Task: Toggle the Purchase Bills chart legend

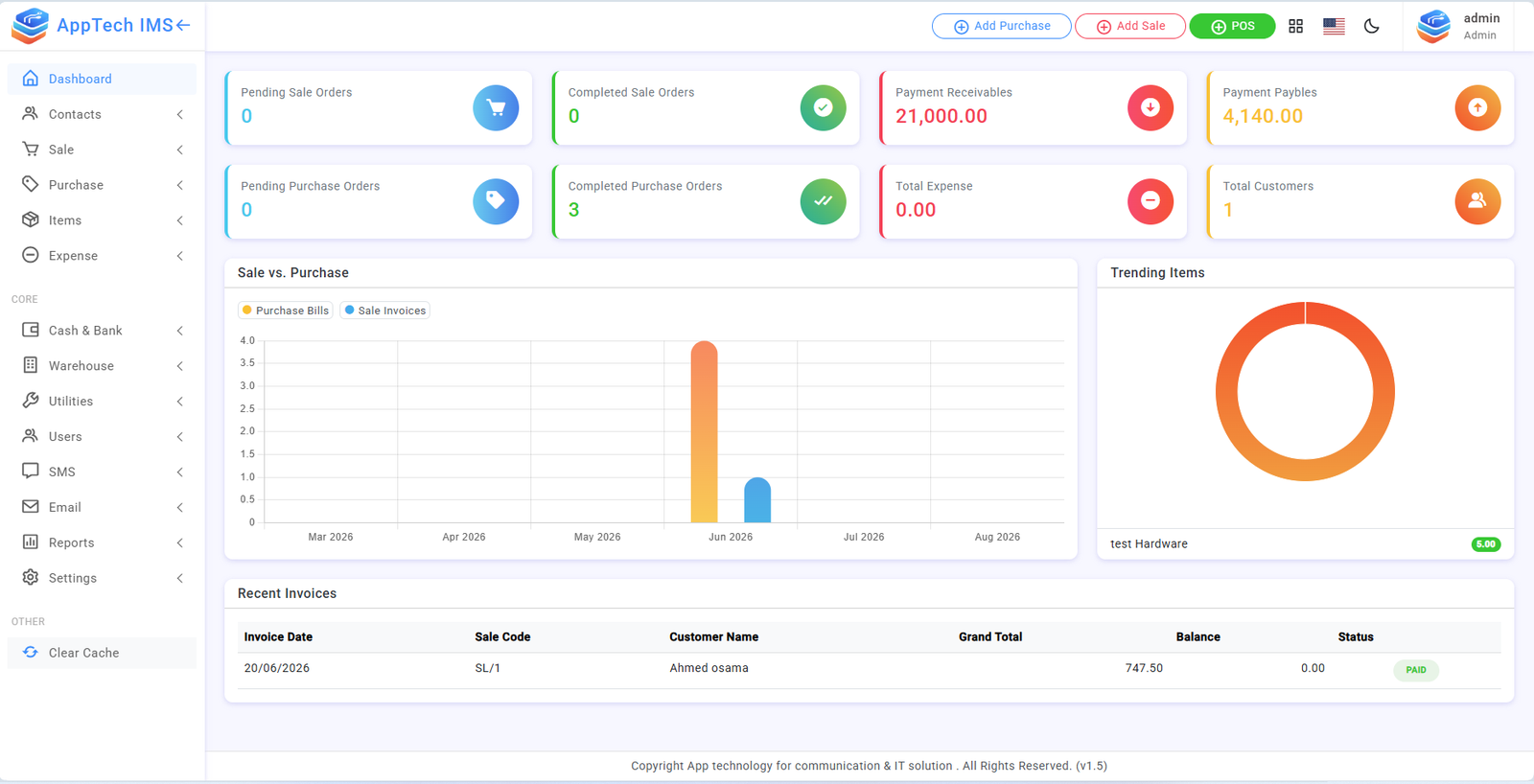Action: 286,311
